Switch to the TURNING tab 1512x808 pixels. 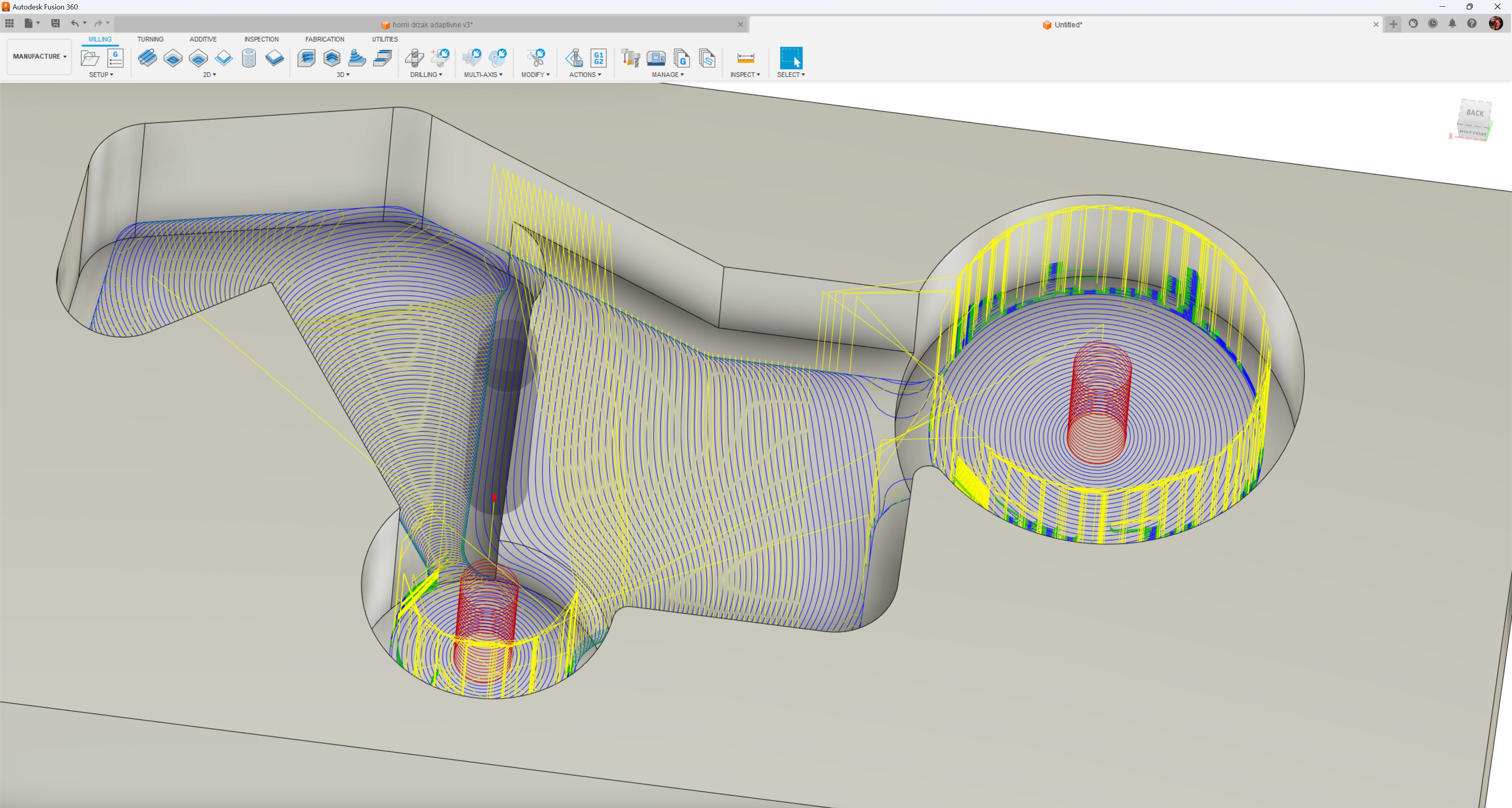[x=150, y=39]
